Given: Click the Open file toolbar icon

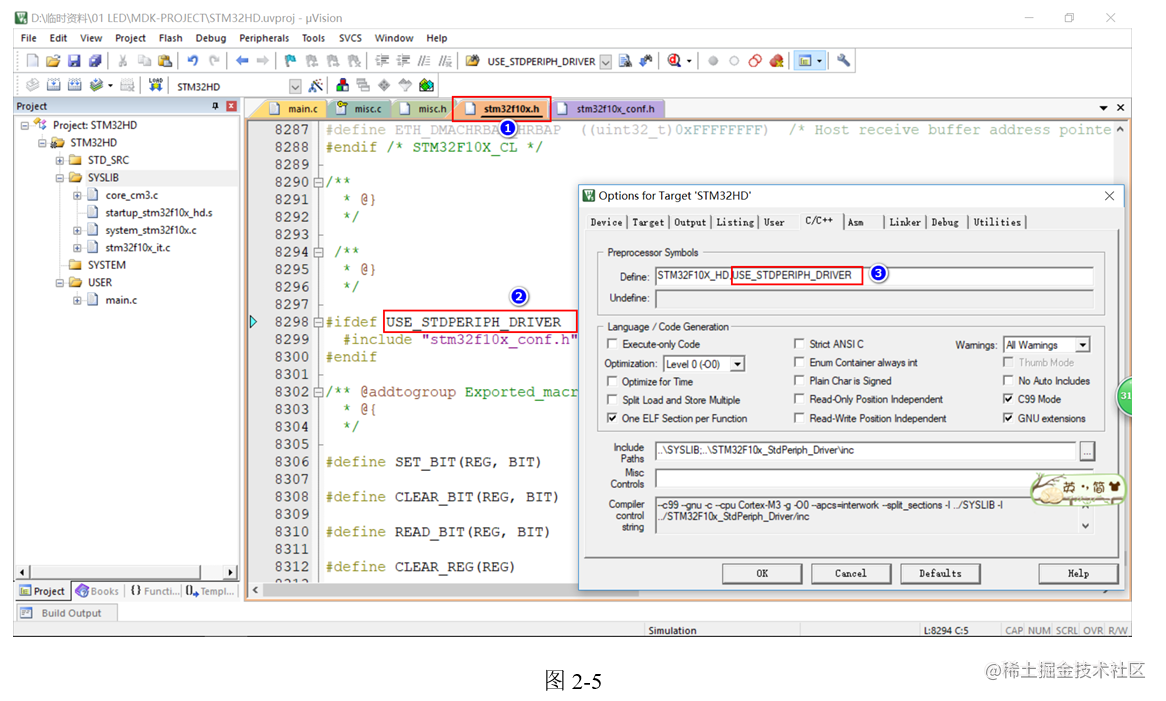Looking at the screenshot, I should coord(53,61).
